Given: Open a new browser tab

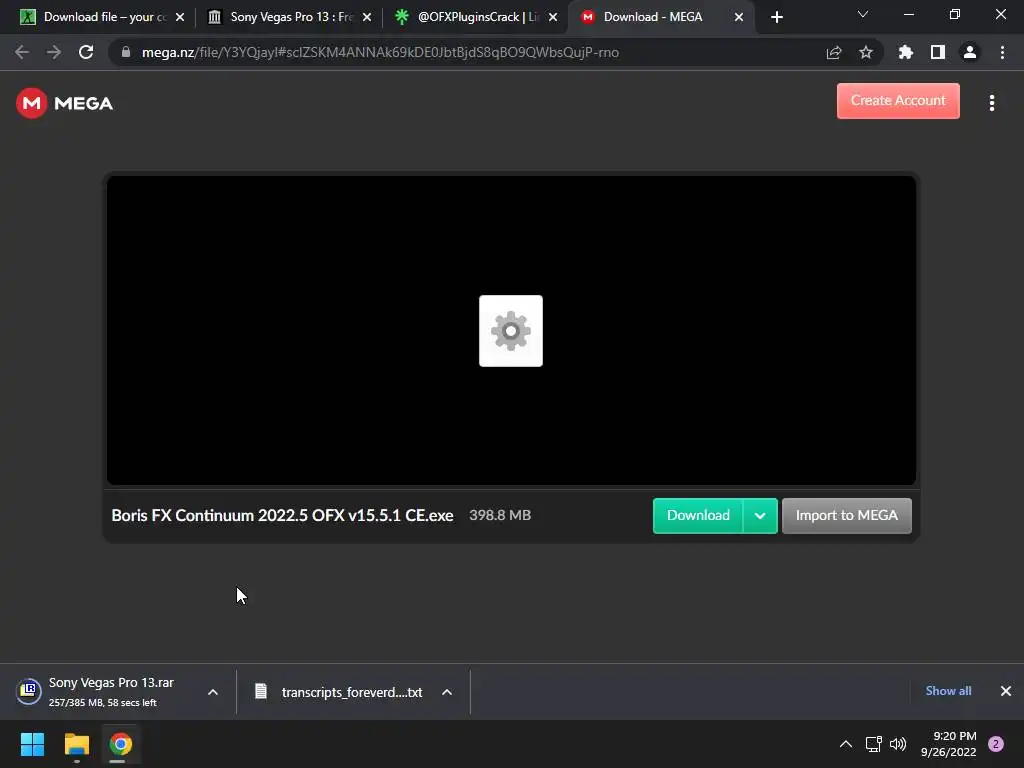Looking at the screenshot, I should click(x=776, y=18).
